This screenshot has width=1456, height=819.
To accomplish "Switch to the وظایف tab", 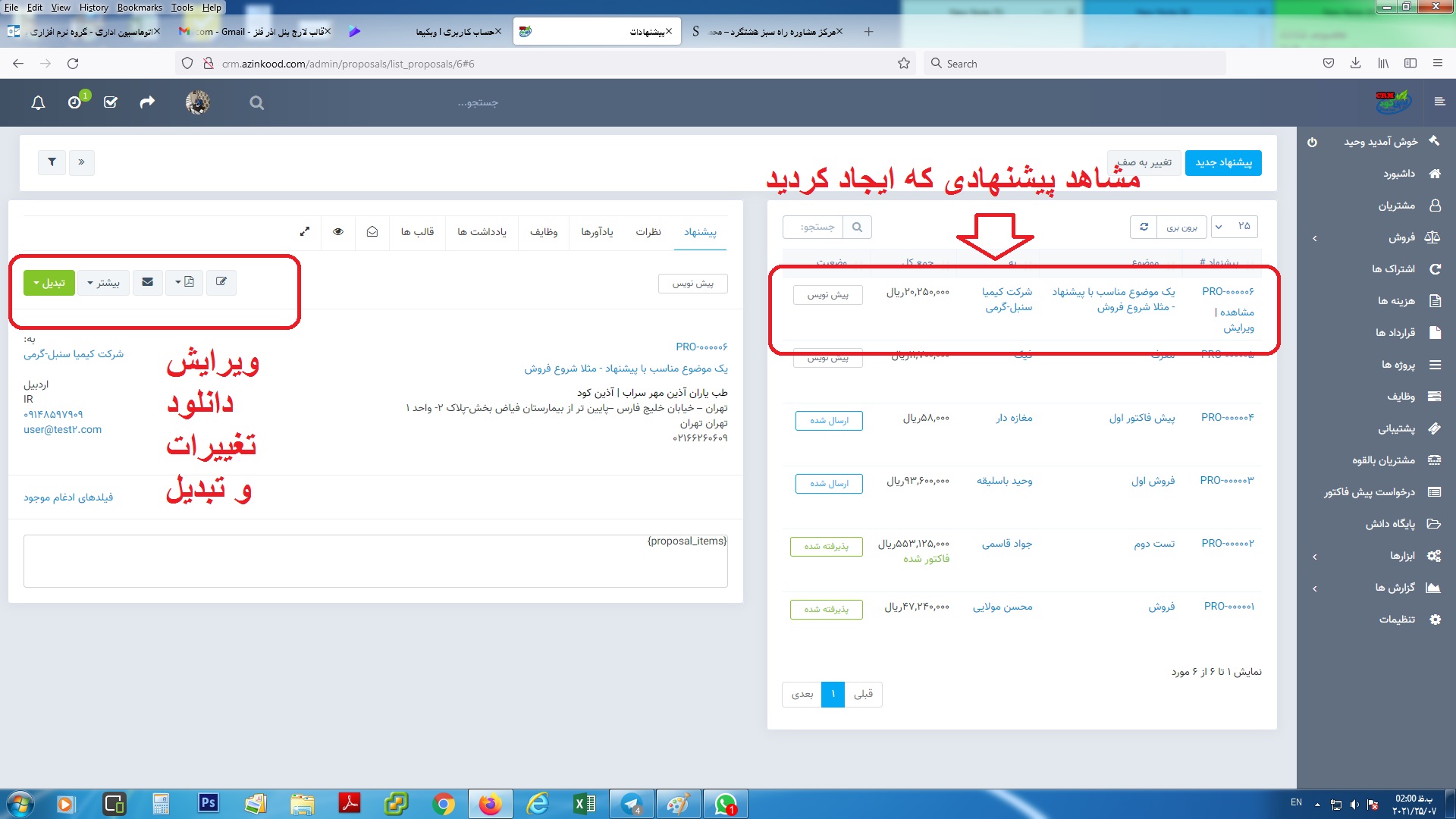I will point(544,232).
